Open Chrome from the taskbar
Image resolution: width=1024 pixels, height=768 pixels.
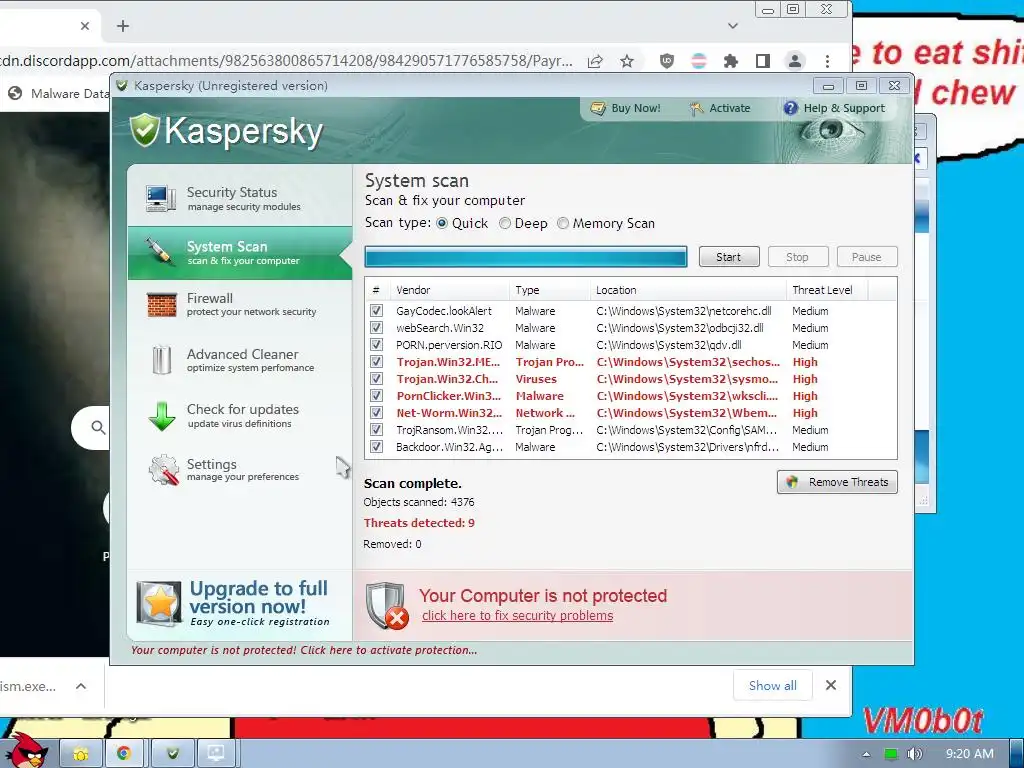tap(124, 754)
